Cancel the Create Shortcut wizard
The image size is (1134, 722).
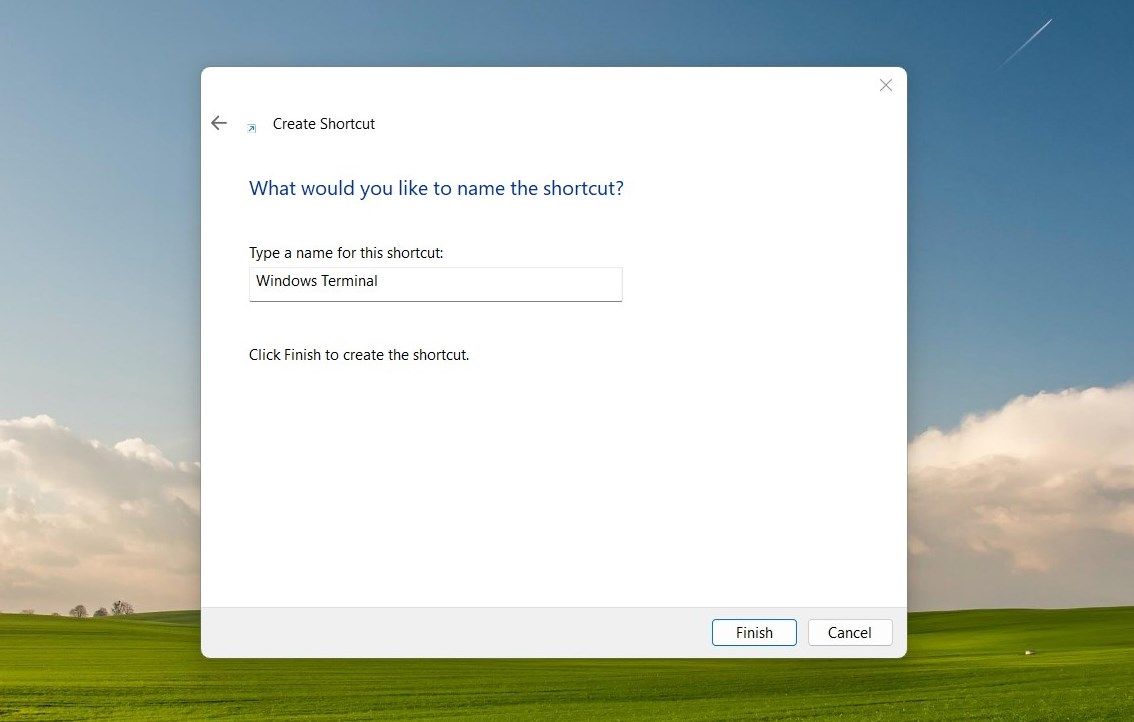point(849,632)
